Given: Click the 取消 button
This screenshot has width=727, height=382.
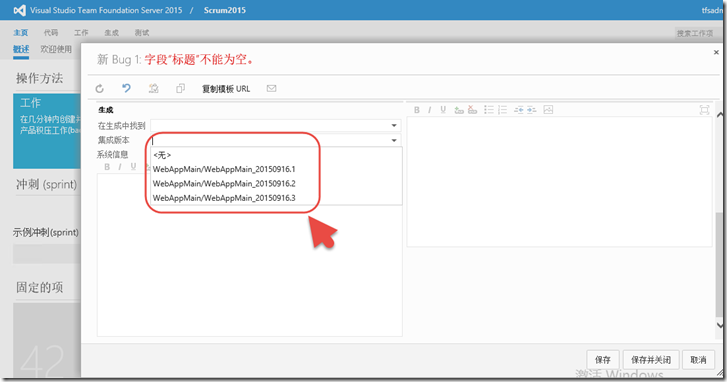Looking at the screenshot, I should tap(698, 360).
